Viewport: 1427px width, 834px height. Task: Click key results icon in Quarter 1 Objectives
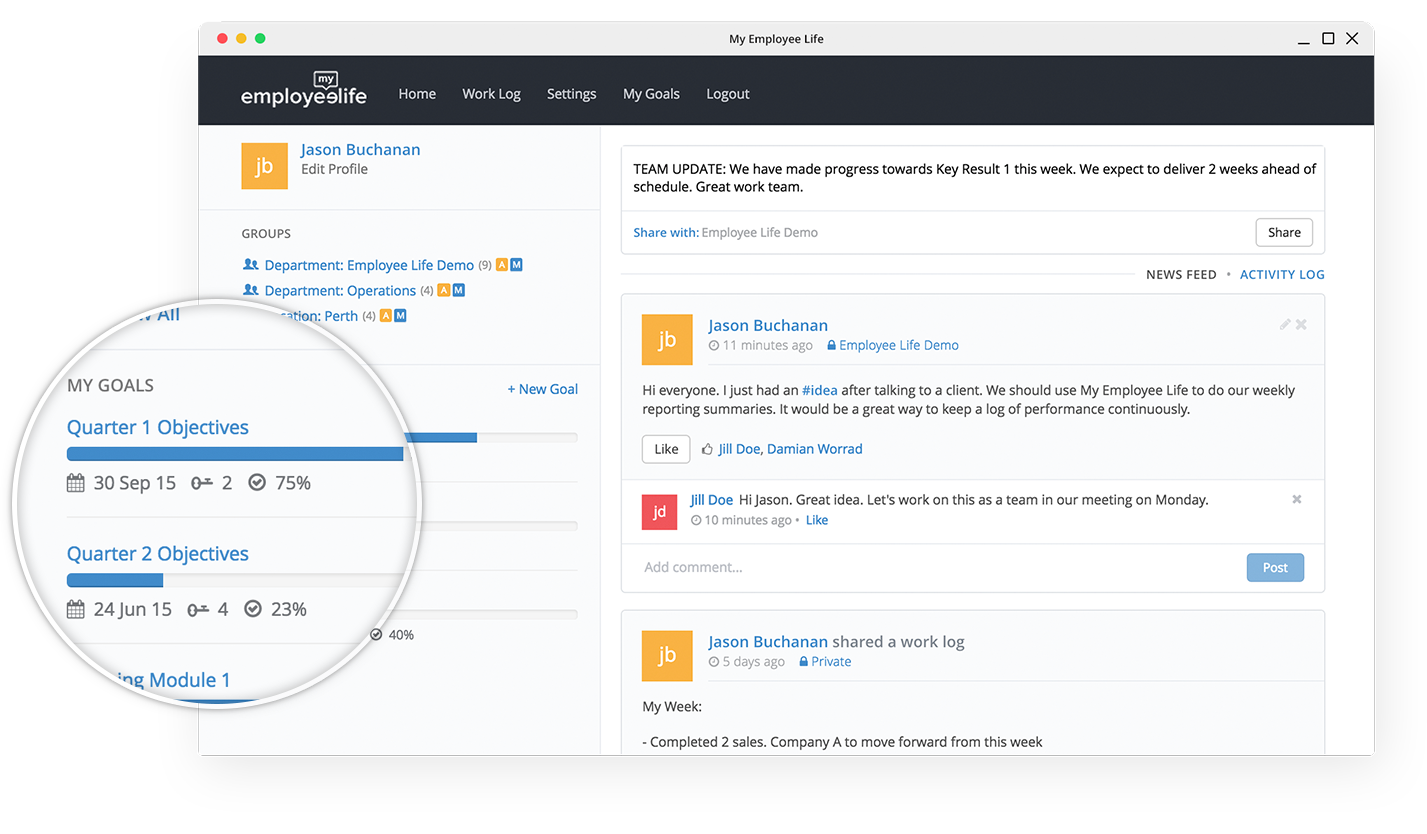pyautogui.click(x=202, y=483)
